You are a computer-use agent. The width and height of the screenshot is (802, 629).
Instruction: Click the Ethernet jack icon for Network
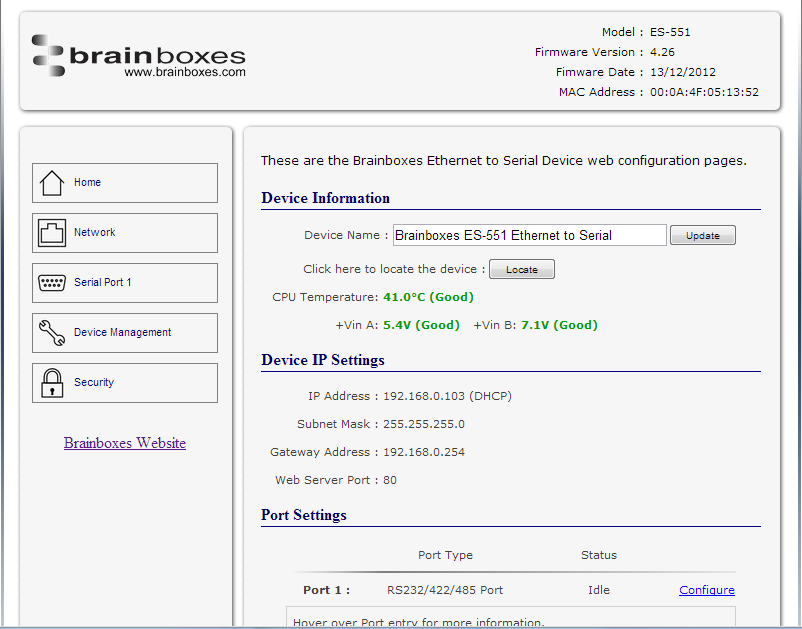point(52,233)
